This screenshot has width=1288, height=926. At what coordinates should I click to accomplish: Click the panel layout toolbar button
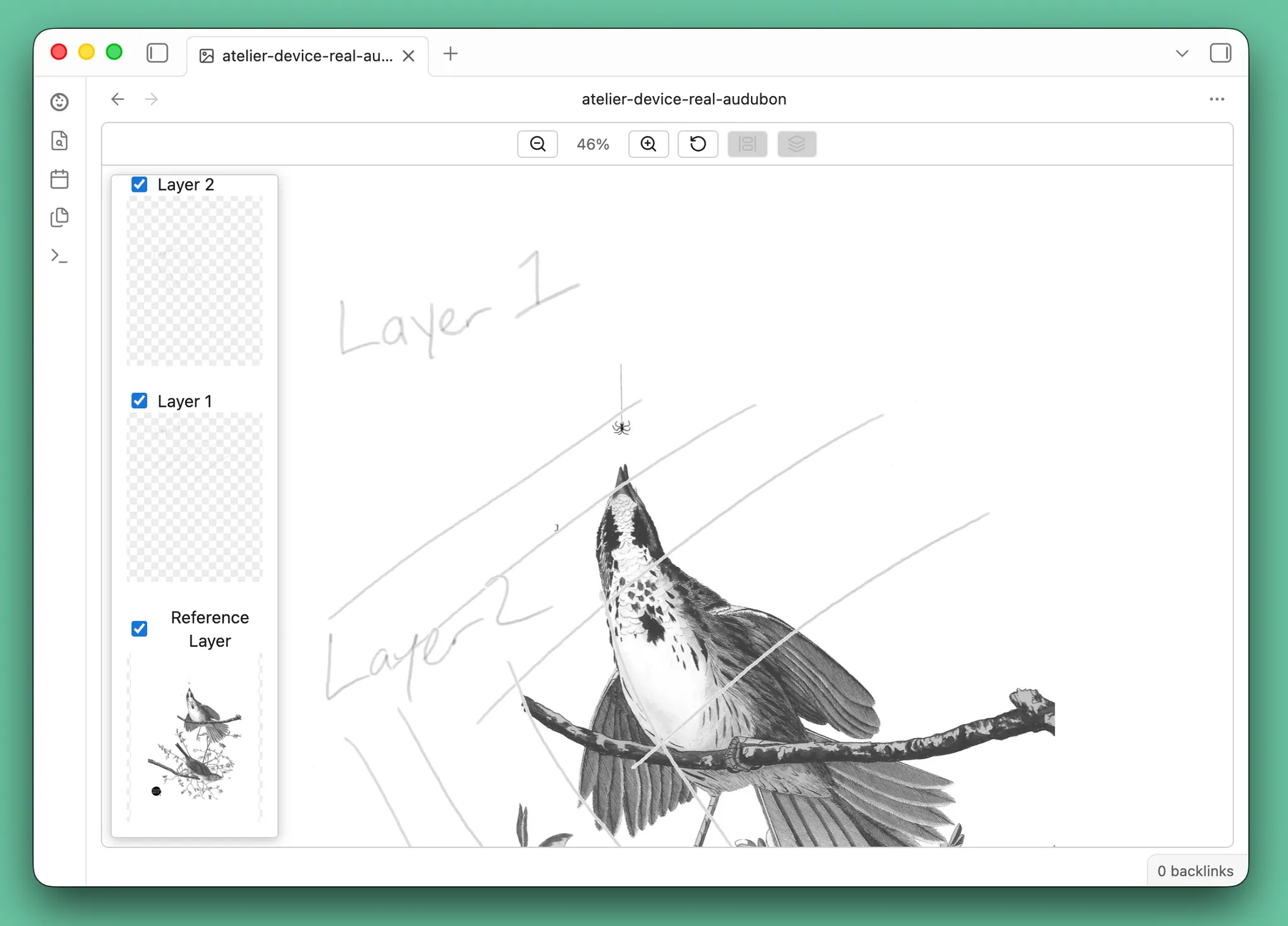click(747, 144)
